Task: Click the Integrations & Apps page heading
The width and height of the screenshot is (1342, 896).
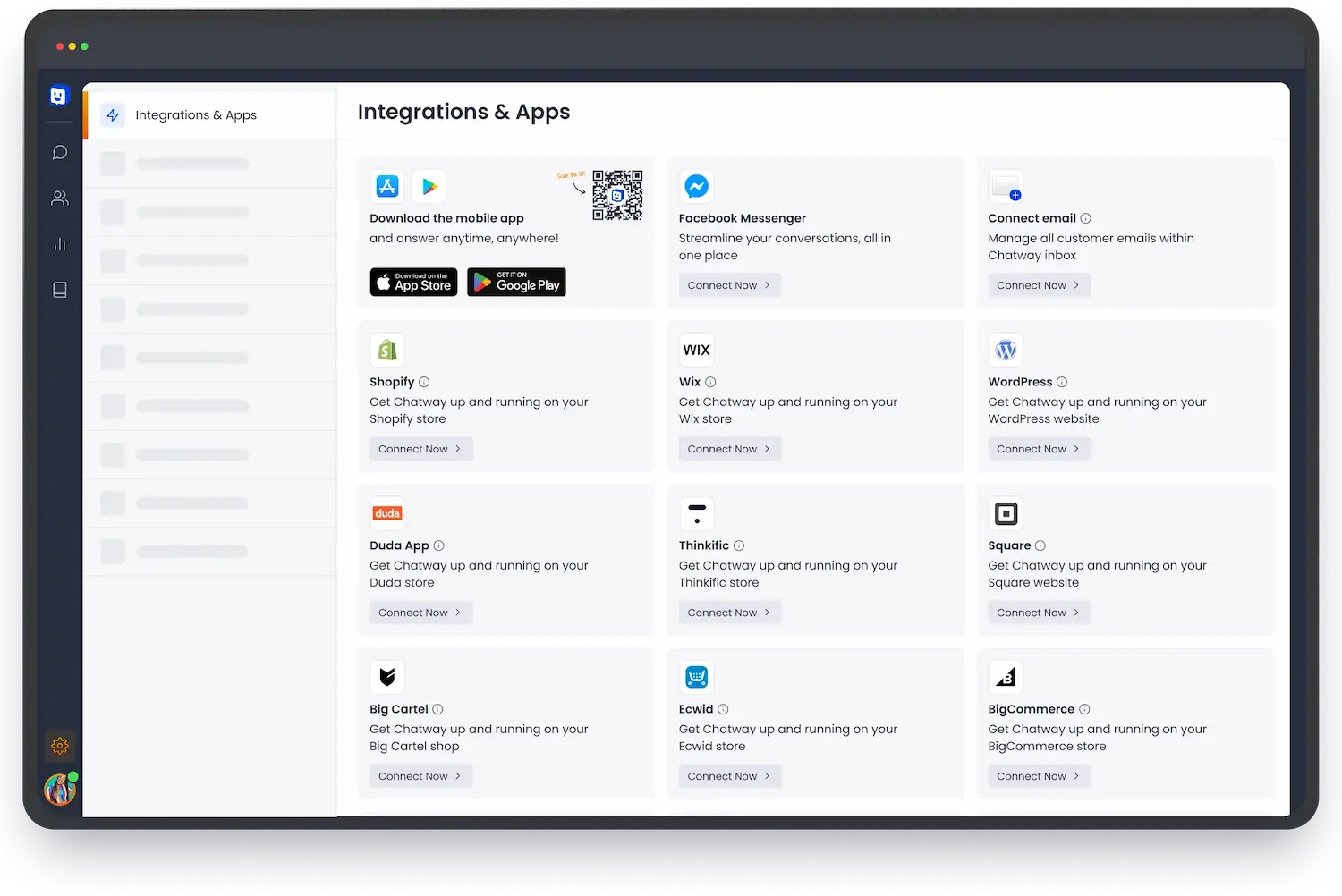Action: [463, 112]
